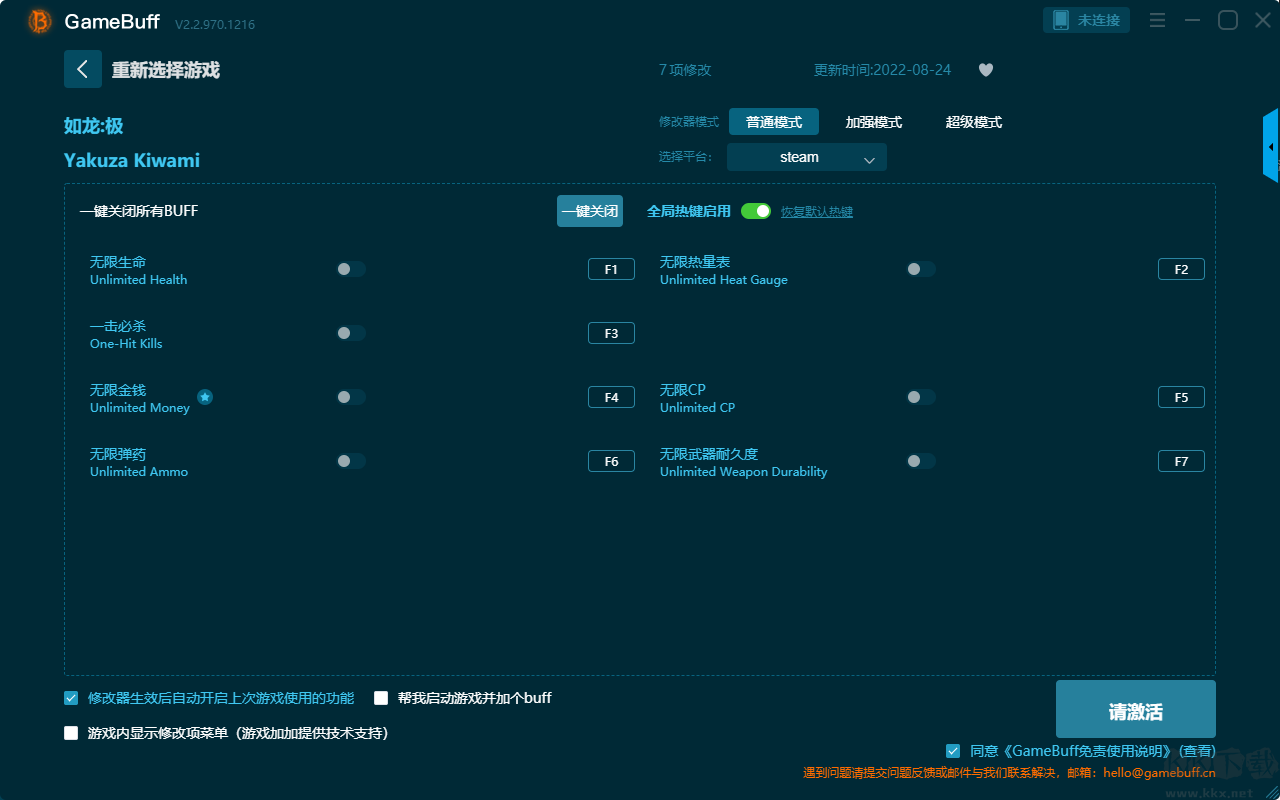
Task: Click 未连接 connection button
Action: (1087, 20)
